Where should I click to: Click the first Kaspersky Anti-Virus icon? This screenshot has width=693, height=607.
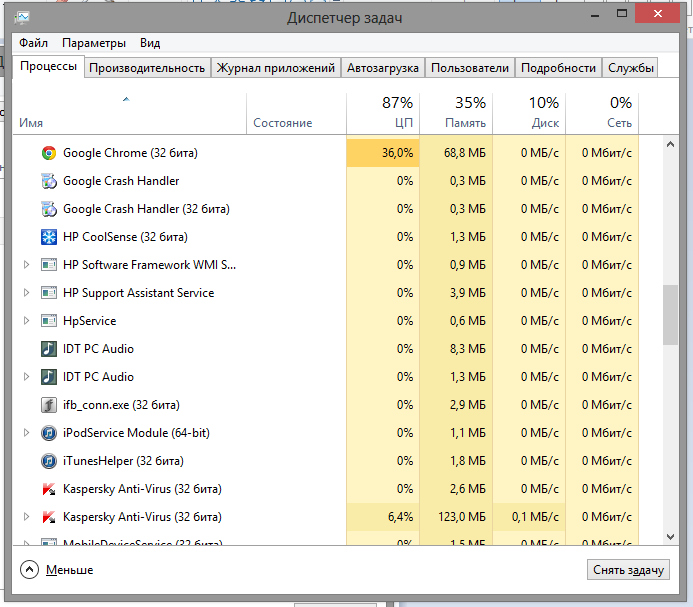point(49,489)
